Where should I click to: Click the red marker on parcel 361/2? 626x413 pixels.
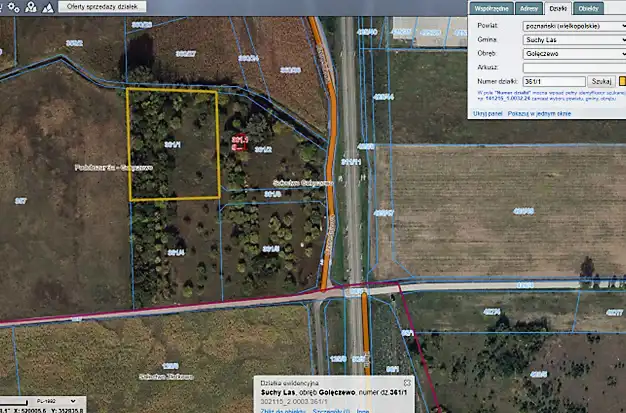pyautogui.click(x=238, y=141)
